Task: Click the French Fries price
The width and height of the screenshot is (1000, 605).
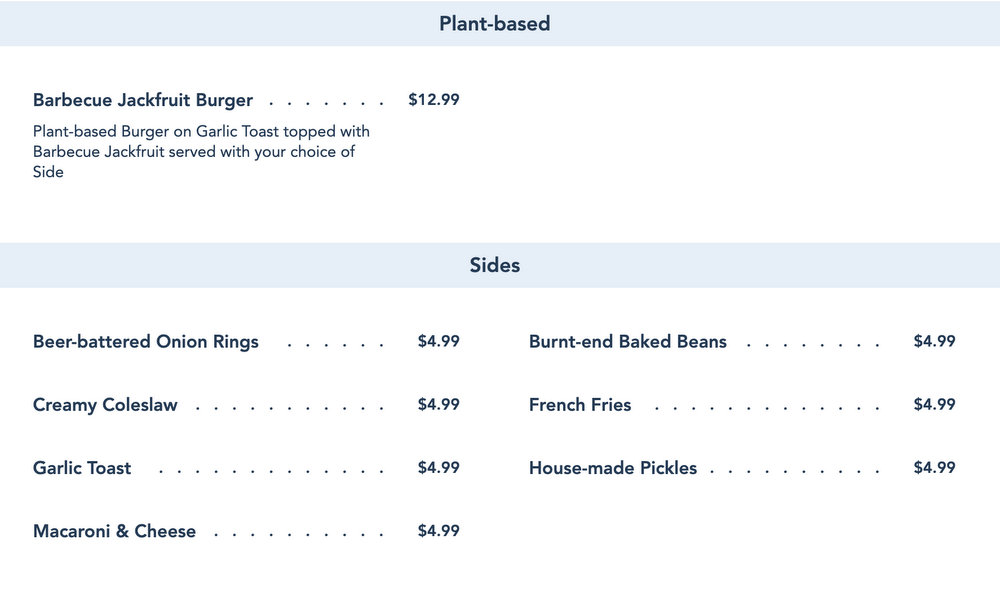Action: click(934, 404)
